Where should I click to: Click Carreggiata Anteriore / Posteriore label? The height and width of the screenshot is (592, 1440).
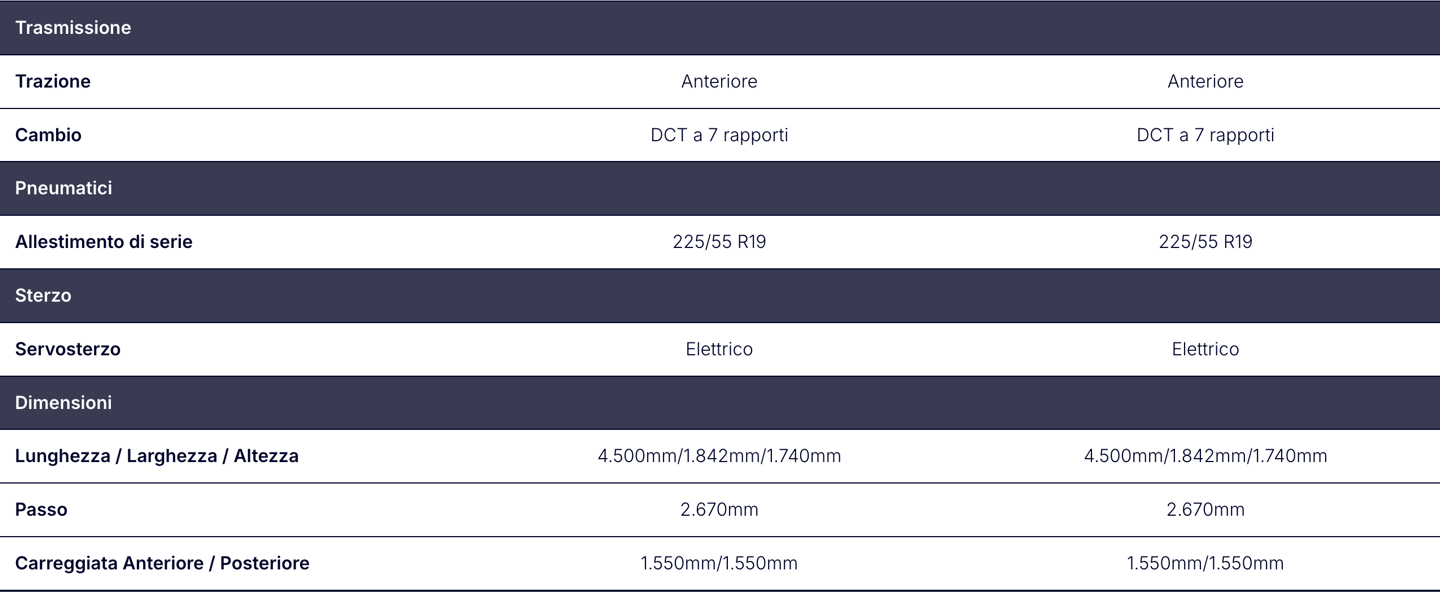(x=162, y=563)
